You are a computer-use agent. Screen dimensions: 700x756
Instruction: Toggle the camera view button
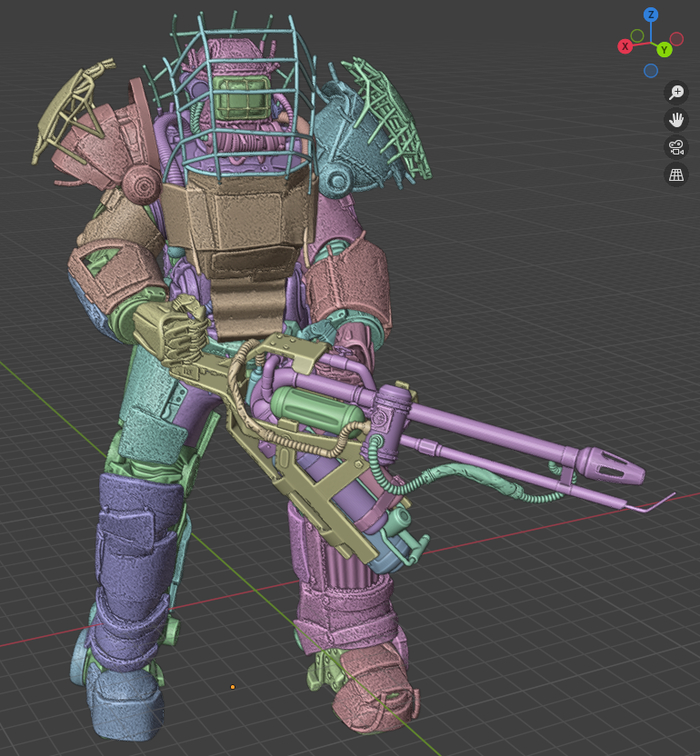676,147
